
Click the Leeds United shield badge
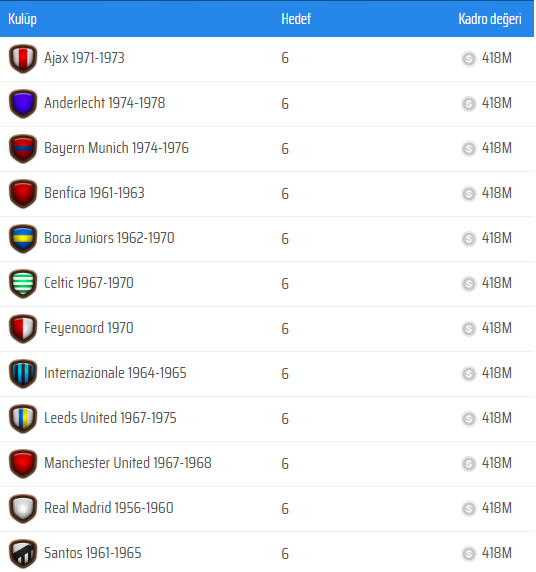(x=23, y=418)
